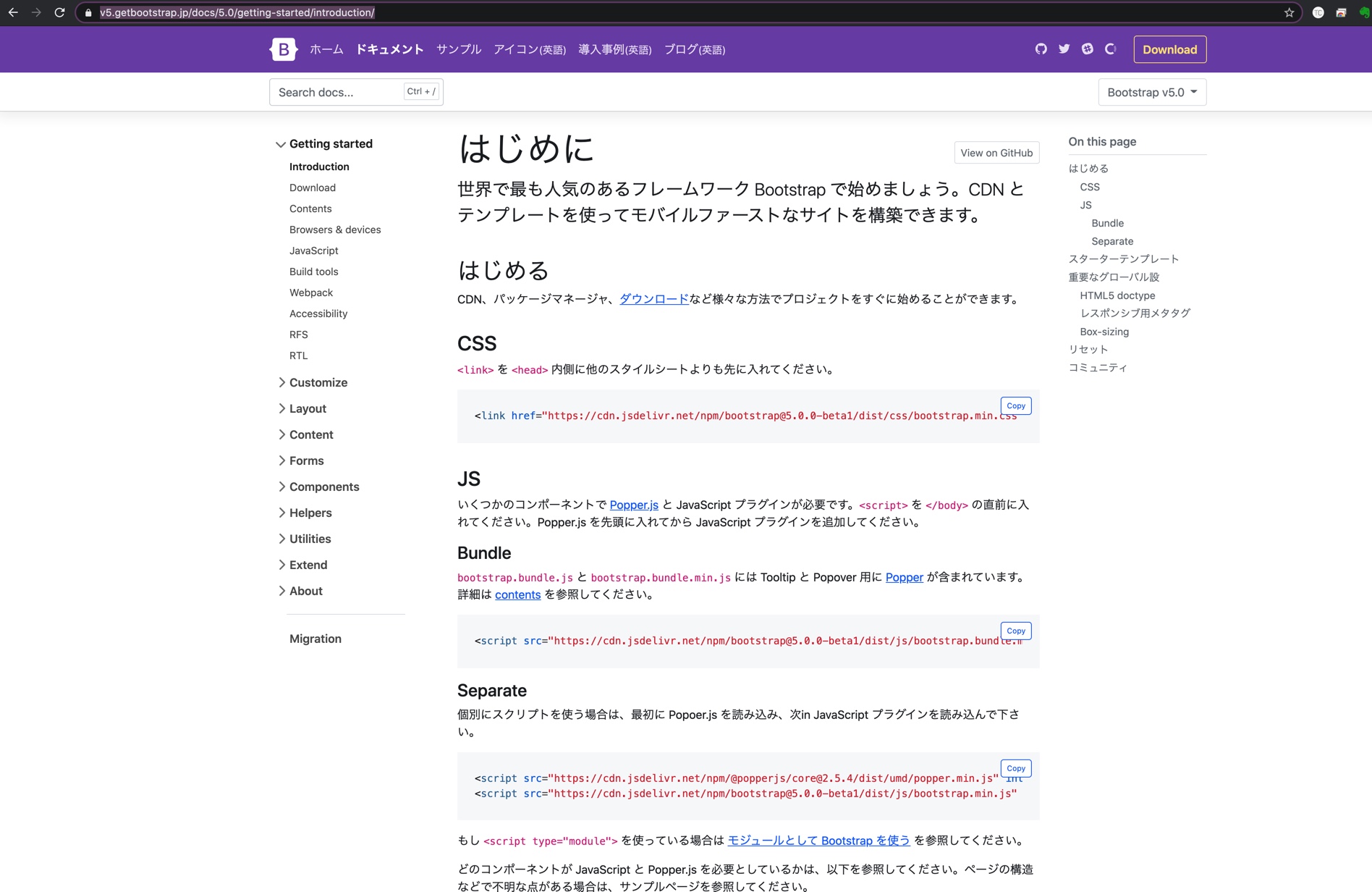Jump to コミュニティ section

point(1098,368)
